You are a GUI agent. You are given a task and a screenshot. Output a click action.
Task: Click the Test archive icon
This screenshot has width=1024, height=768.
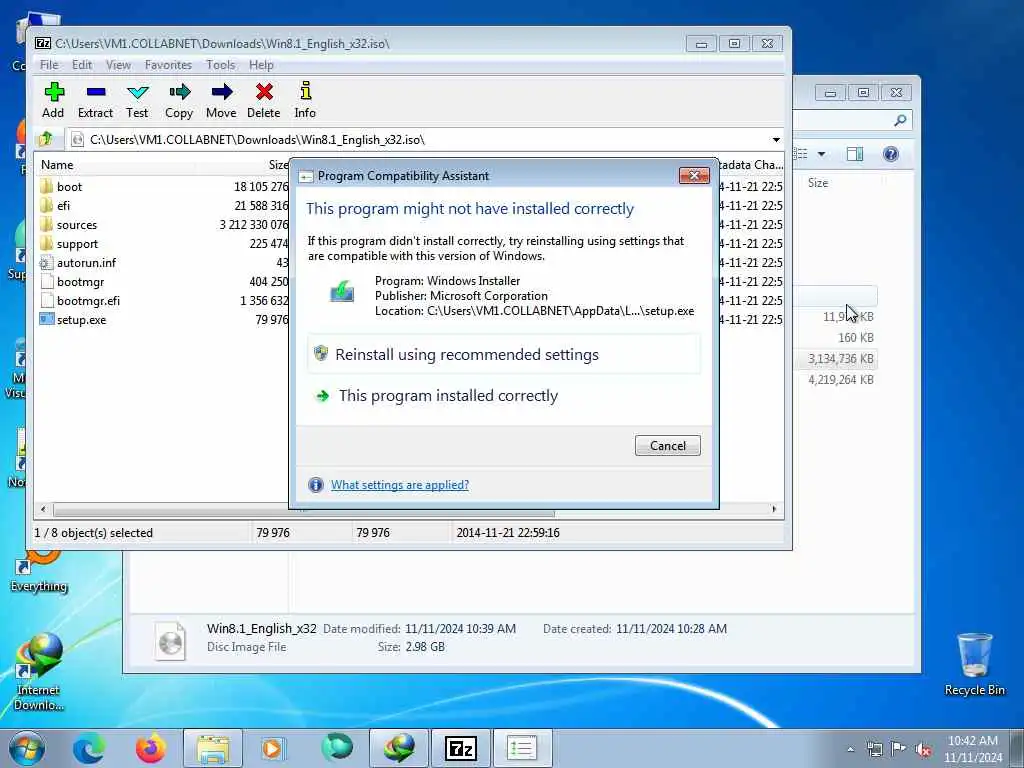(x=137, y=101)
